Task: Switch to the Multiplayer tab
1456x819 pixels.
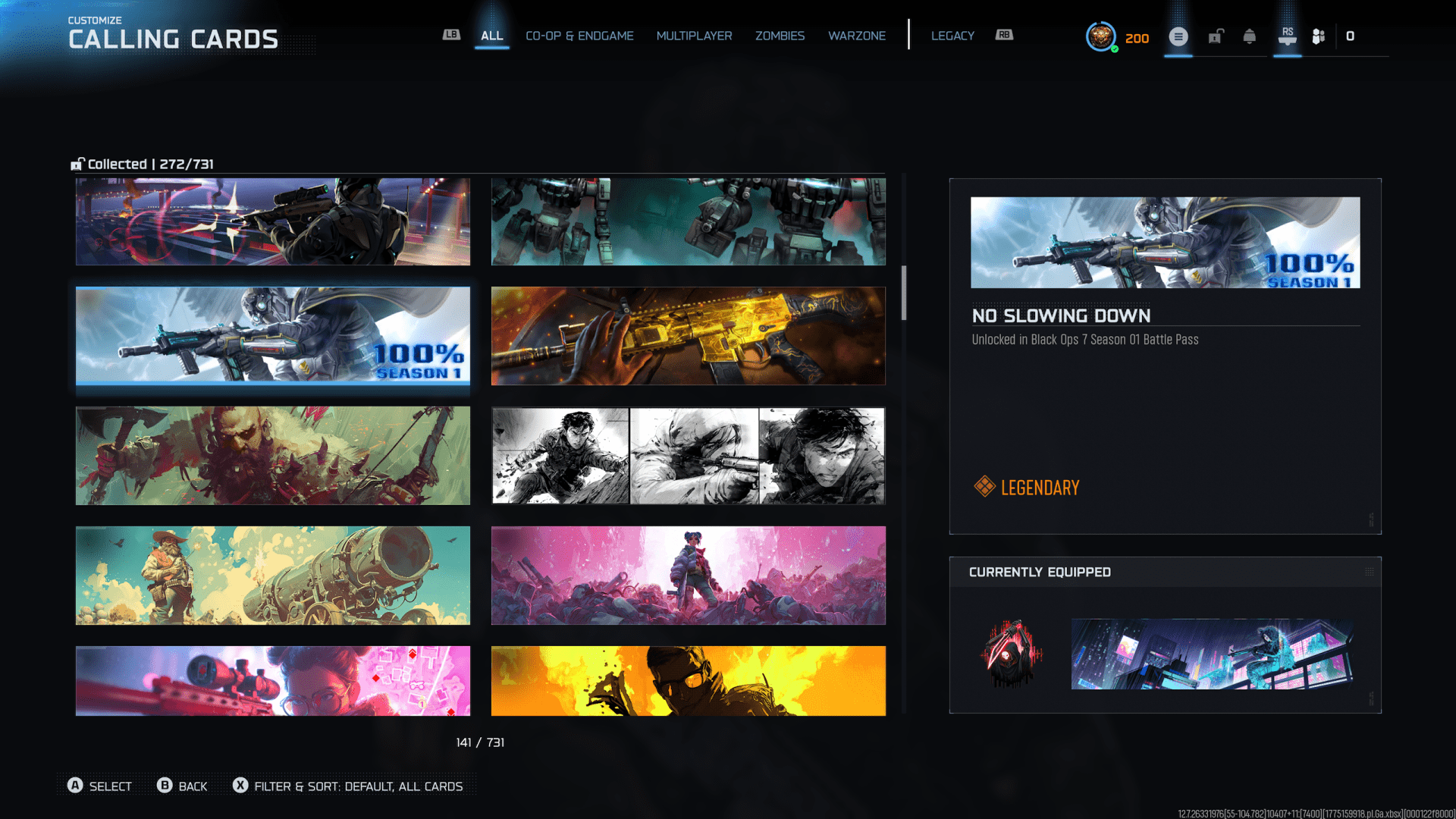Action: click(694, 36)
